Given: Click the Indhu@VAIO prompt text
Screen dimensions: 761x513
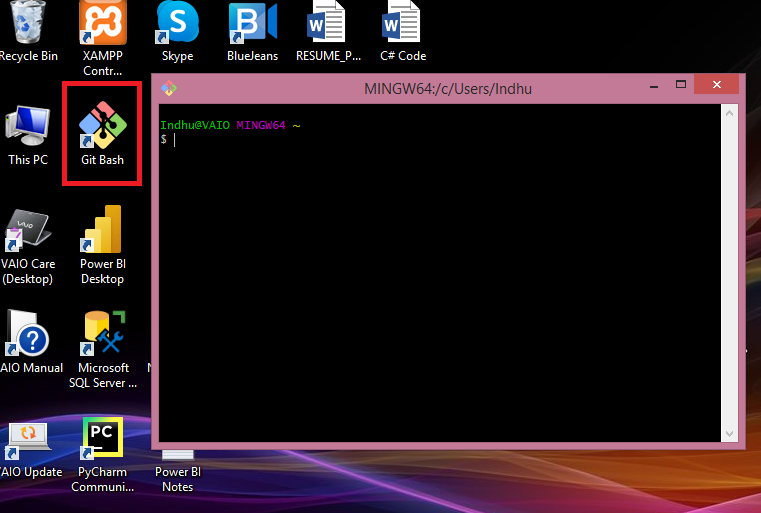Looking at the screenshot, I should point(195,125).
